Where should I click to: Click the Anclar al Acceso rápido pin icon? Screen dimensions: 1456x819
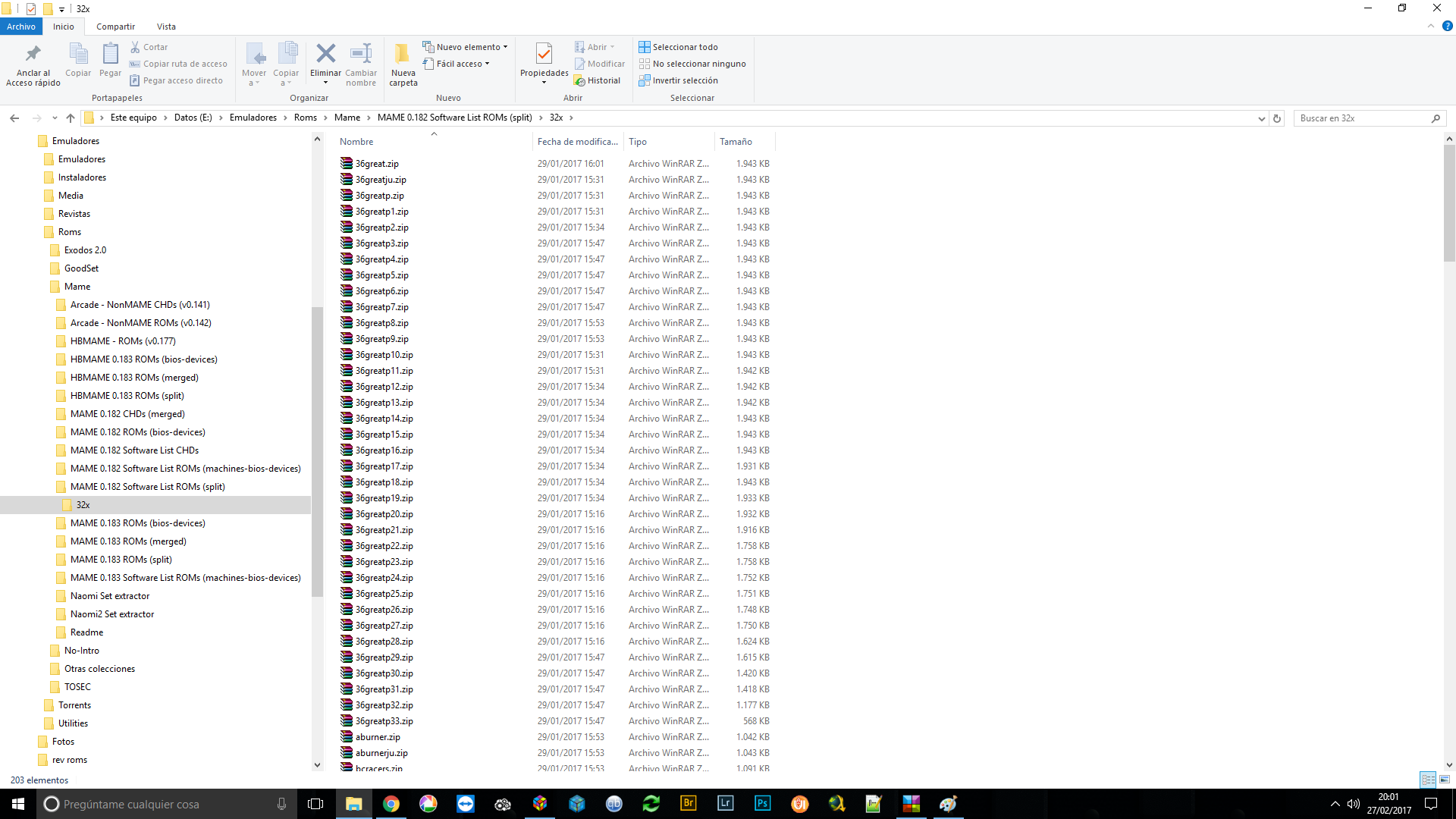(x=33, y=54)
